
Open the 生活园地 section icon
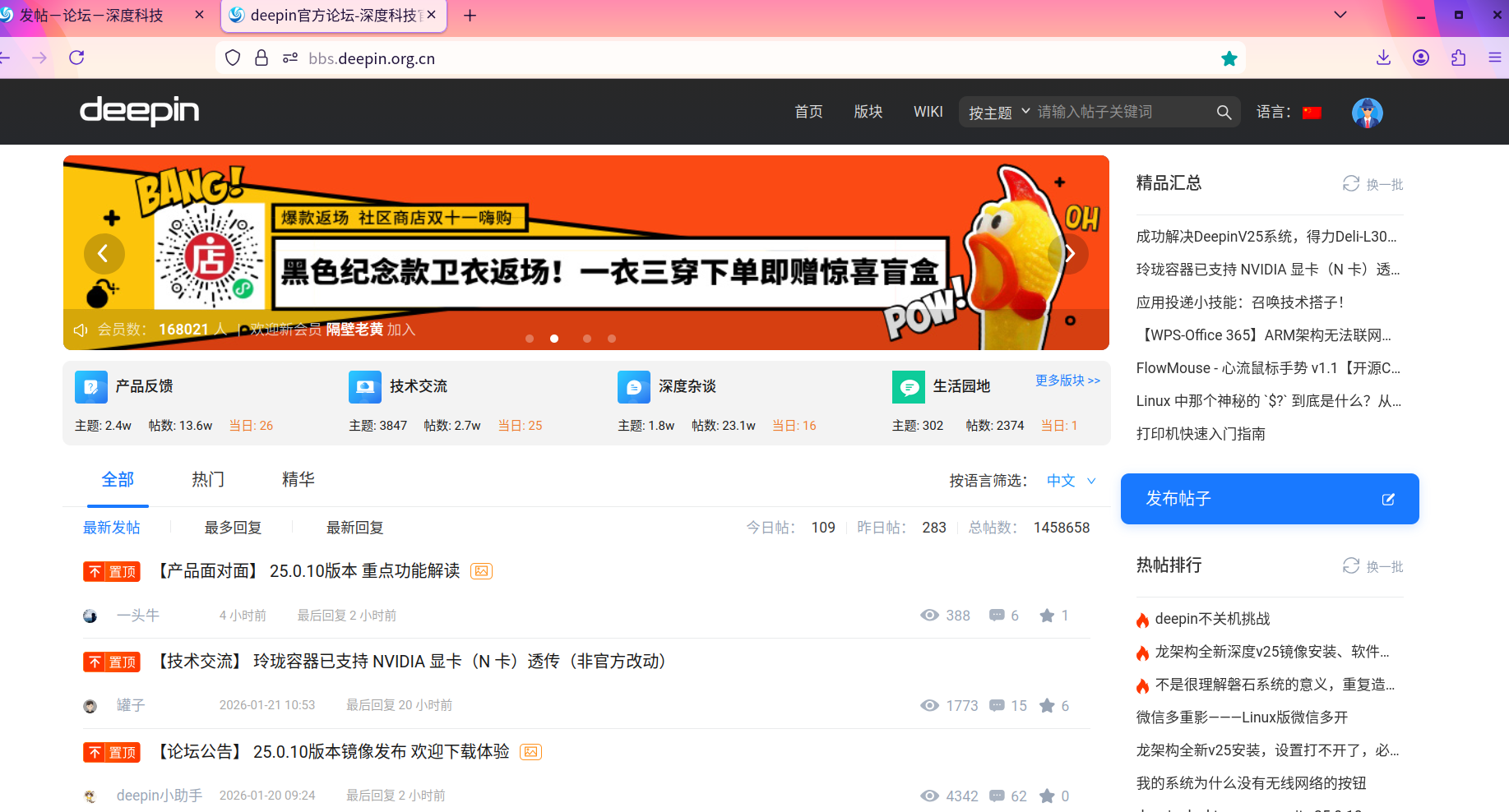tap(908, 386)
